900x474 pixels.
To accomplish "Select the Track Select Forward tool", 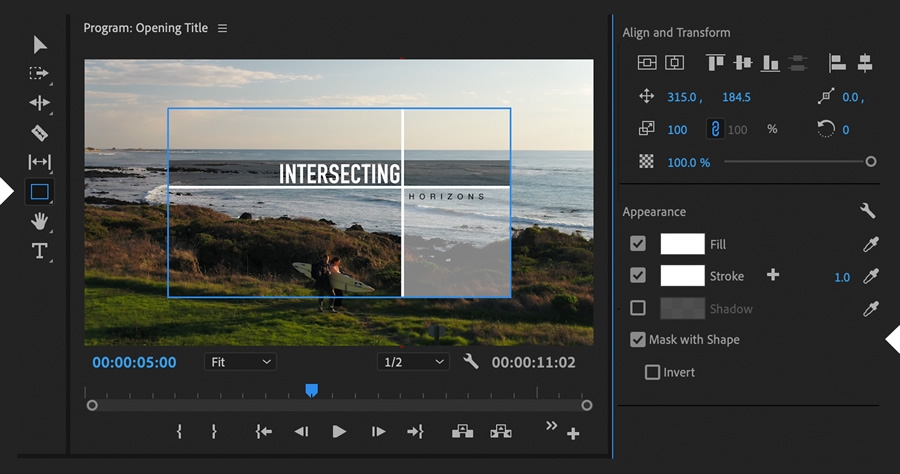I will point(39,73).
